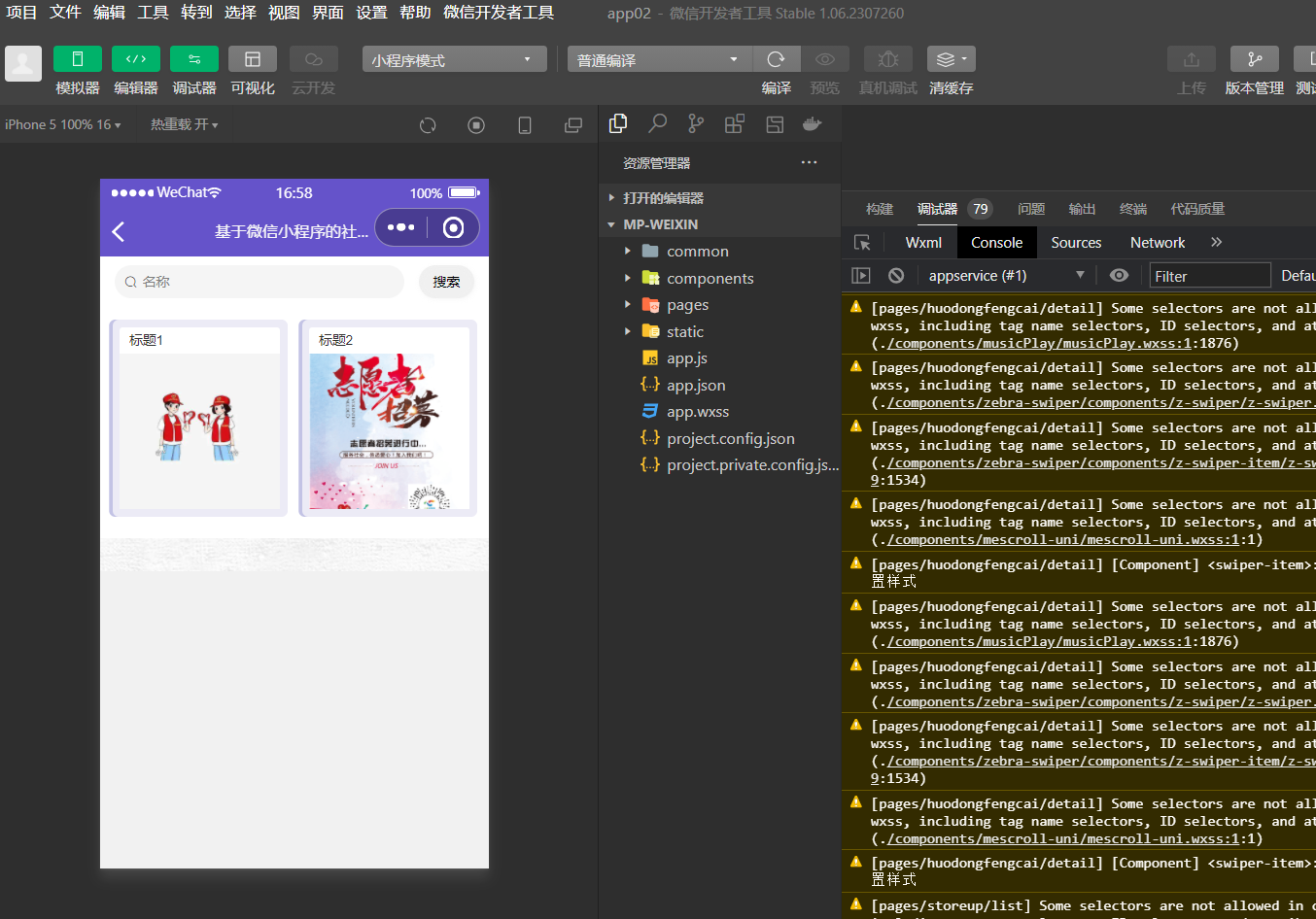1316x919 pixels.
Task: Open the cloud development (云开发) button
Action: [313, 59]
